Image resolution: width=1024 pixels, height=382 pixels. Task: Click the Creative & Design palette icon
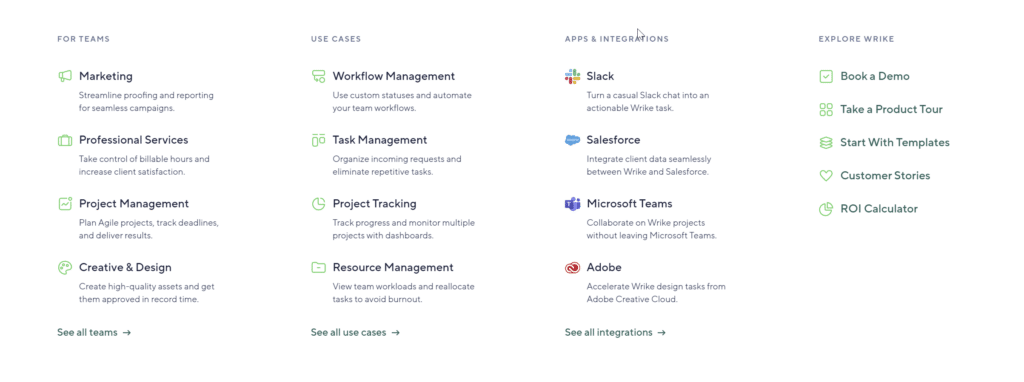pyautogui.click(x=64, y=268)
